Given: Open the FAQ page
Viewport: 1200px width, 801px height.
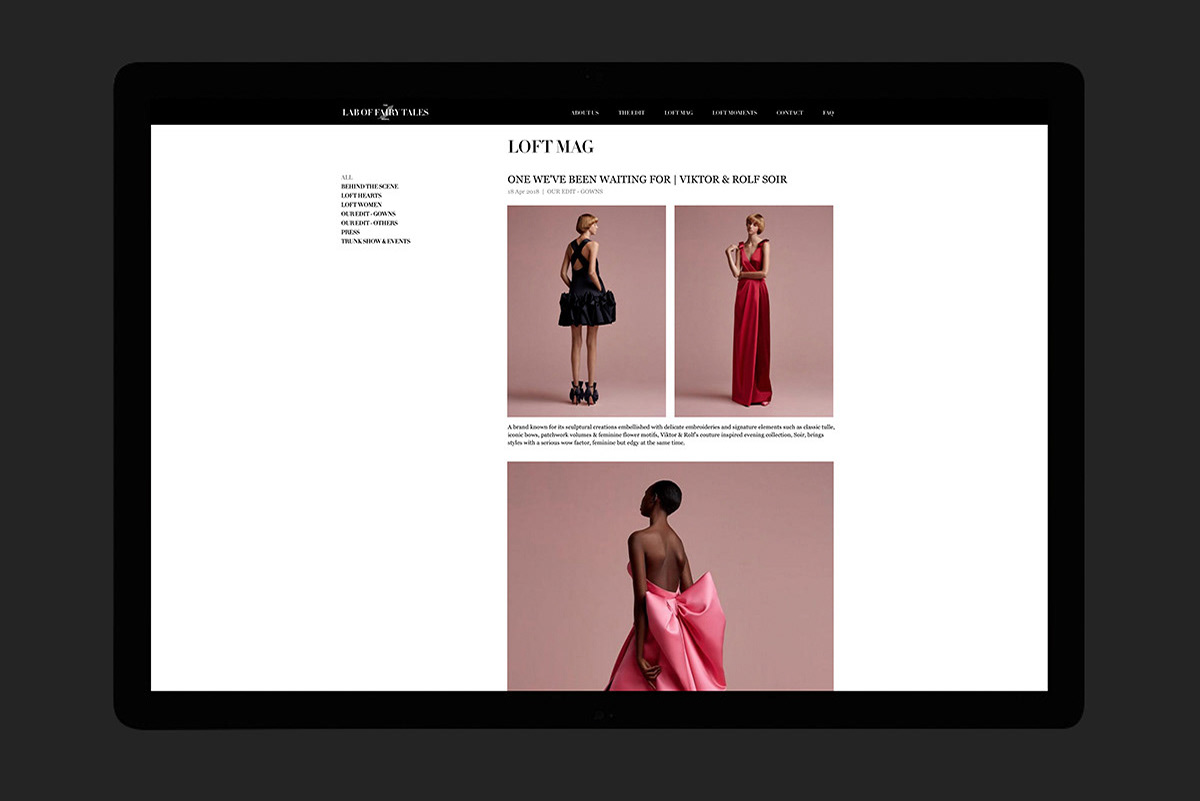Looking at the screenshot, I should pos(828,113).
